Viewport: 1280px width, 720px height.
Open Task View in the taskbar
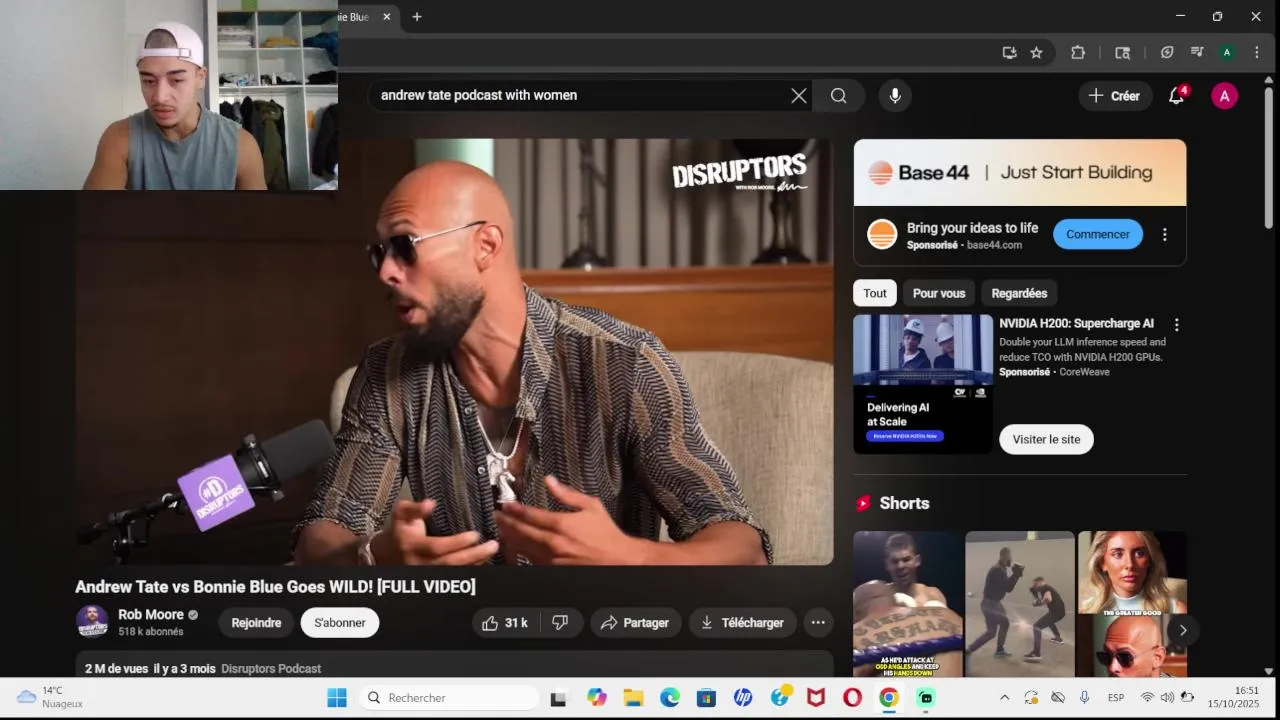(x=558, y=698)
